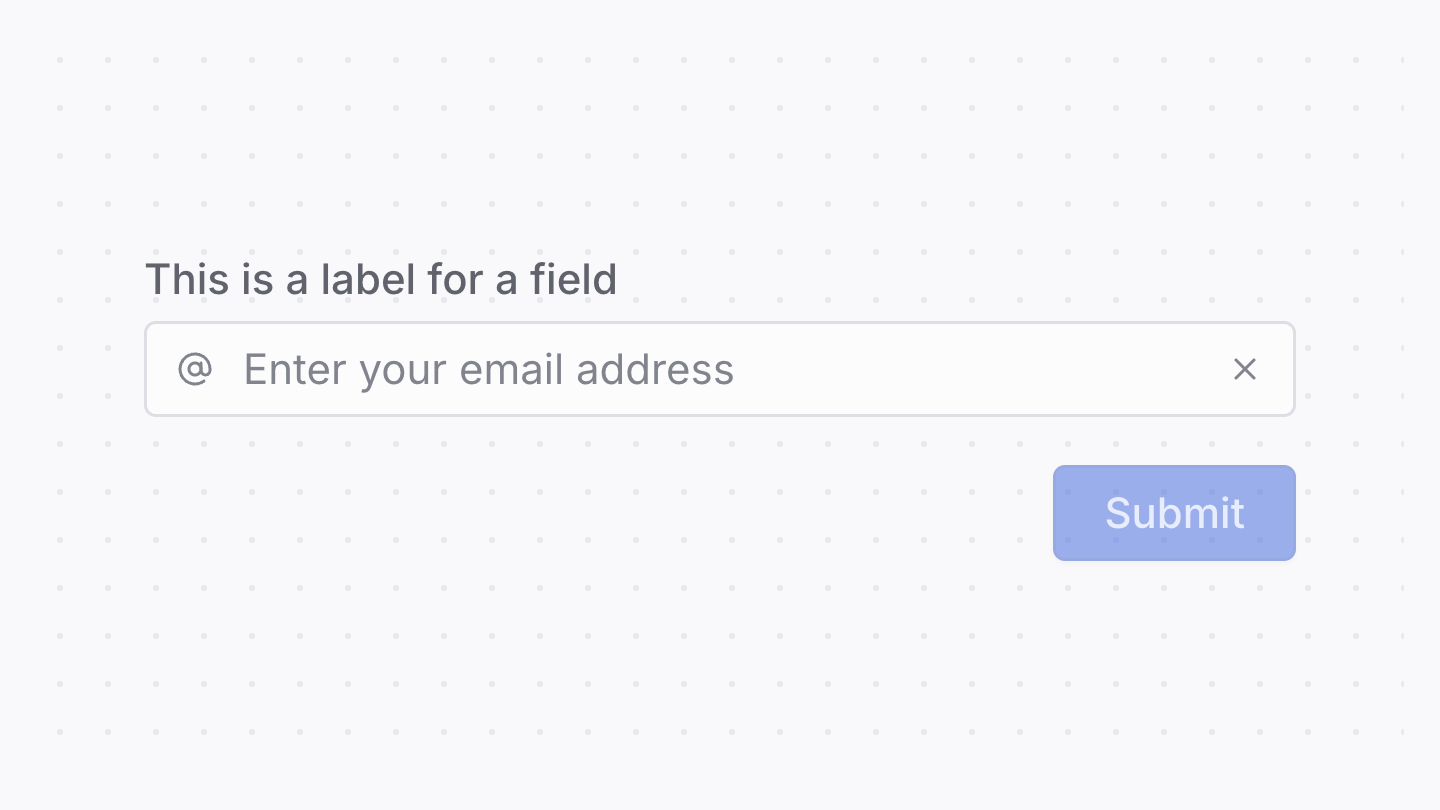
Task: Reset the email input using the cross icon
Action: click(1244, 369)
